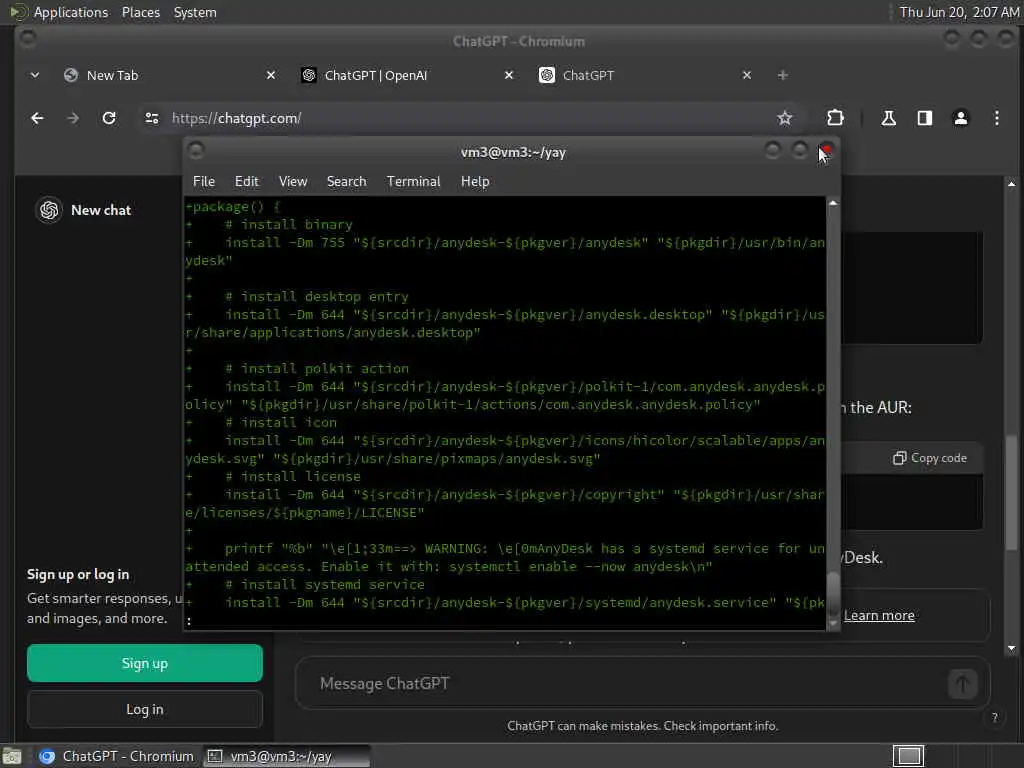Screen dimensions: 1024x768
Task: Close the ChatGPT | OpenAI tab
Action: coord(509,76)
